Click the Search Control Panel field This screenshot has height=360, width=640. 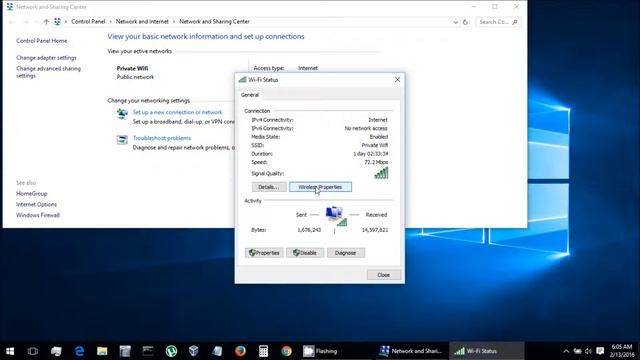(x=498, y=22)
